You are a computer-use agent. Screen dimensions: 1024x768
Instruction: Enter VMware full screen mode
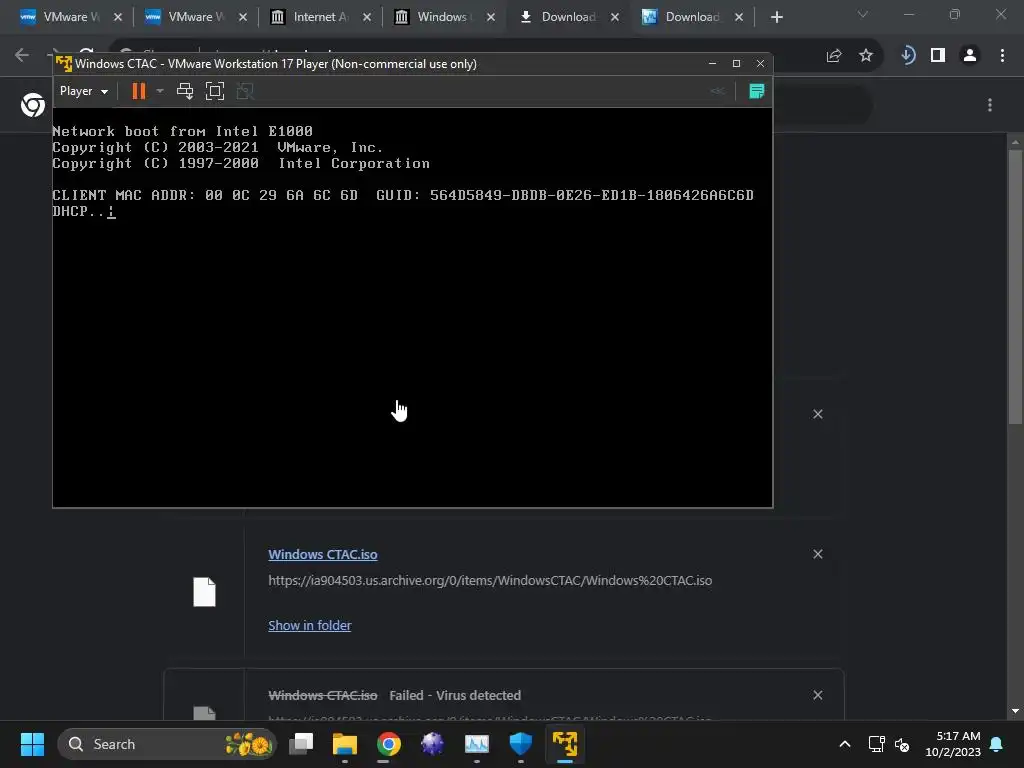tap(215, 91)
